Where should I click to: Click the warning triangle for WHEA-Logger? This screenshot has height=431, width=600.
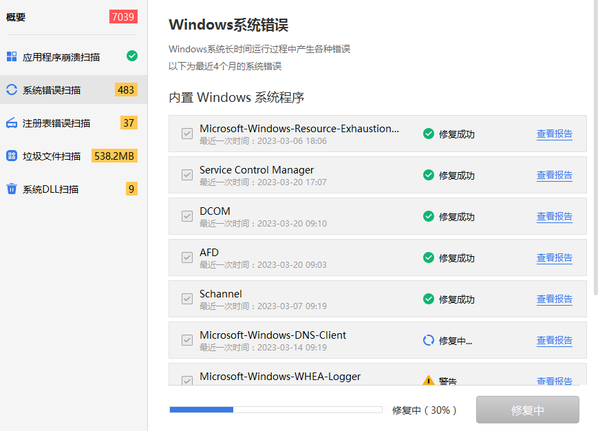(x=428, y=381)
